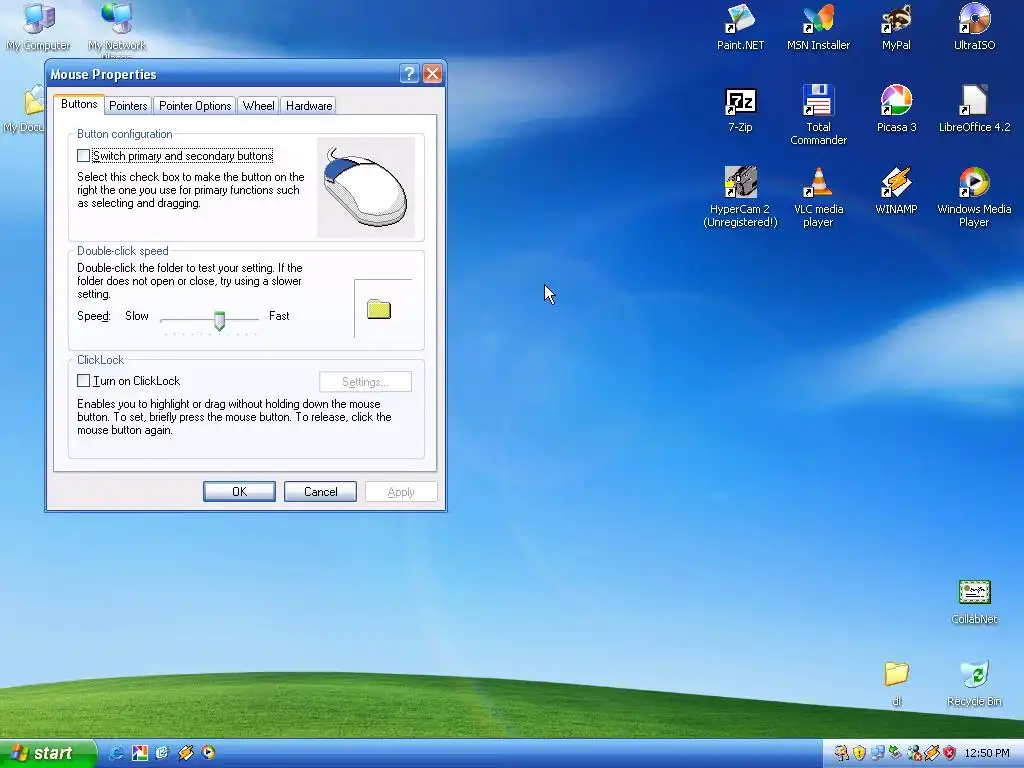Launch the MyPal browser shortcut
The width and height of the screenshot is (1024, 768).
pos(896,27)
